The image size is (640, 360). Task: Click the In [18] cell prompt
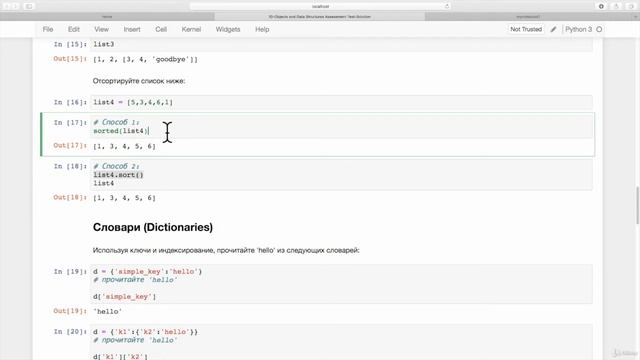click(x=70, y=166)
